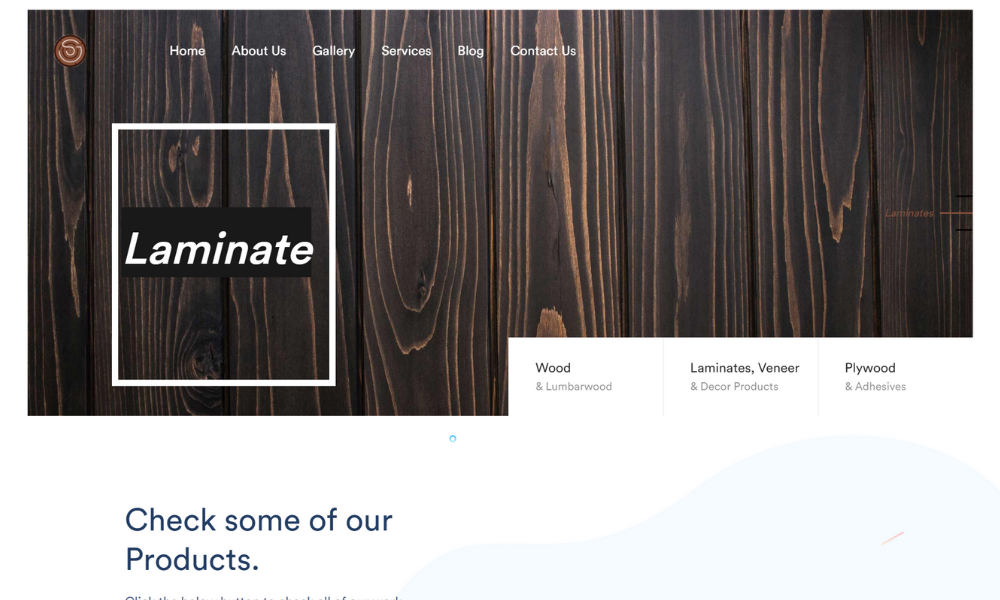Viewport: 1000px width, 600px height.
Task: Open the Gallery nav link
Action: (333, 51)
